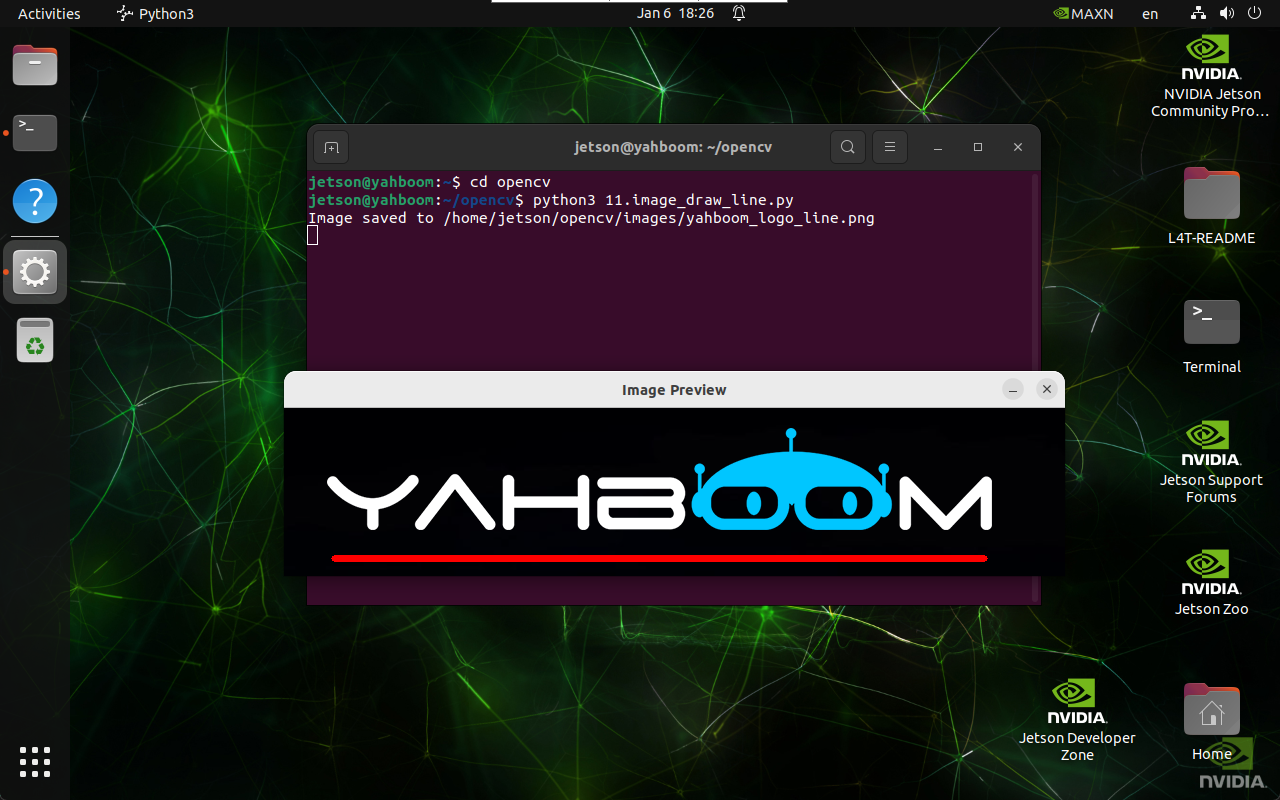This screenshot has height=800, width=1280.
Task: Select the Terminal desktop shortcut
Action: pos(1211,335)
